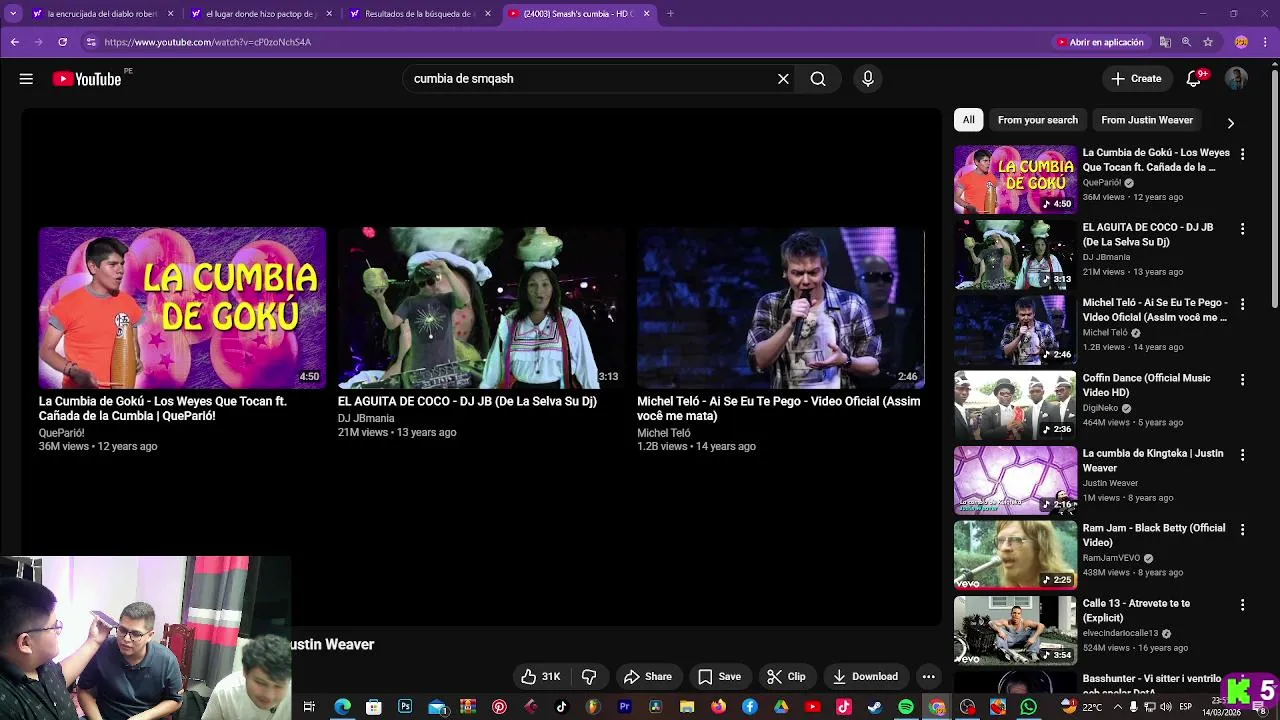Open Coffin Dance sidebar thumbnail

(x=1015, y=405)
